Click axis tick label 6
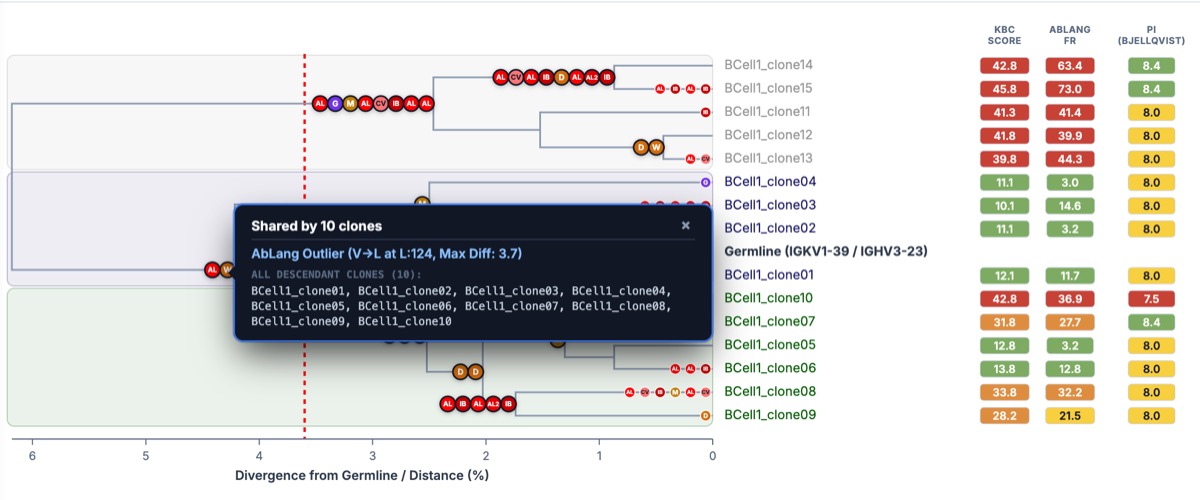Screen dimensions: 1200x500 coord(32,456)
